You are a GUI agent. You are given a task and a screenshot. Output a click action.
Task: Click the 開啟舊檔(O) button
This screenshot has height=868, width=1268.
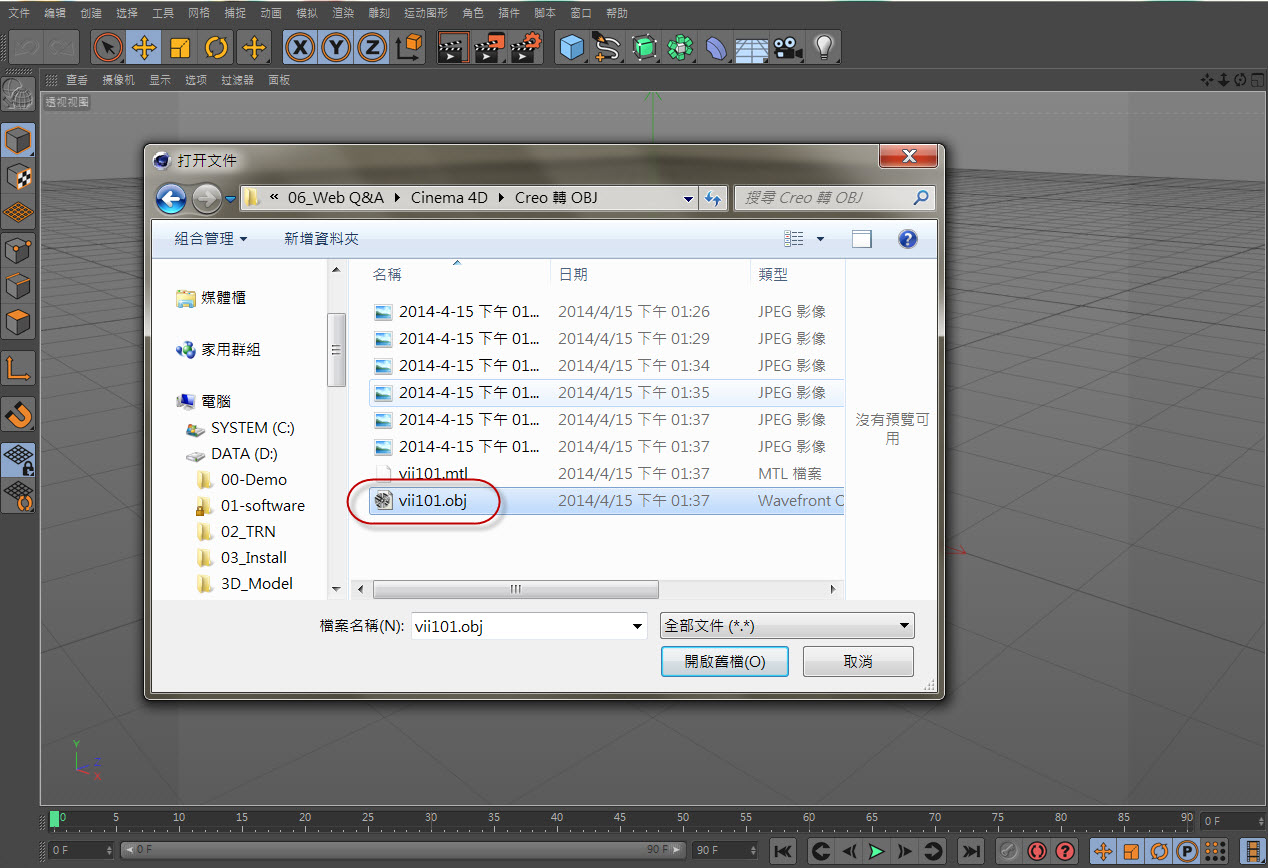click(x=725, y=662)
